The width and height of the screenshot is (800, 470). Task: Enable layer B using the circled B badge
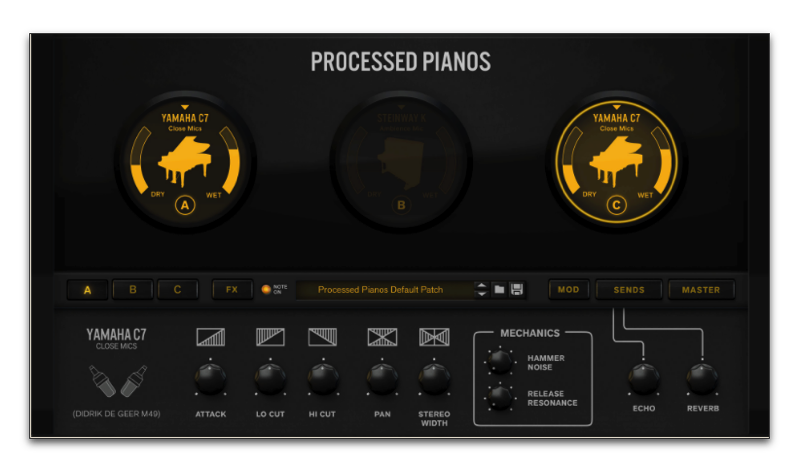click(x=401, y=205)
